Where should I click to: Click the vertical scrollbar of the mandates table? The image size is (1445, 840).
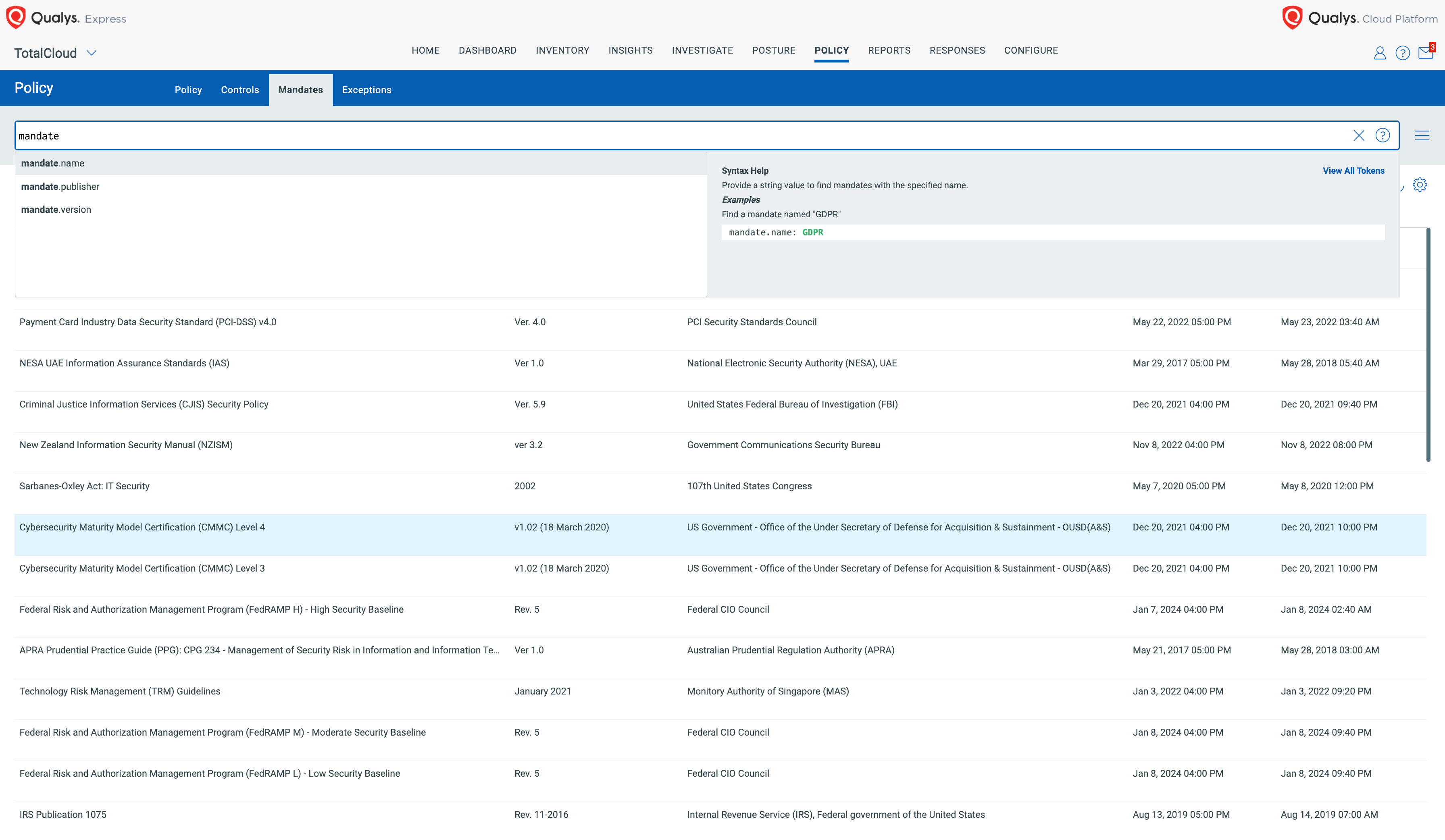point(1428,344)
